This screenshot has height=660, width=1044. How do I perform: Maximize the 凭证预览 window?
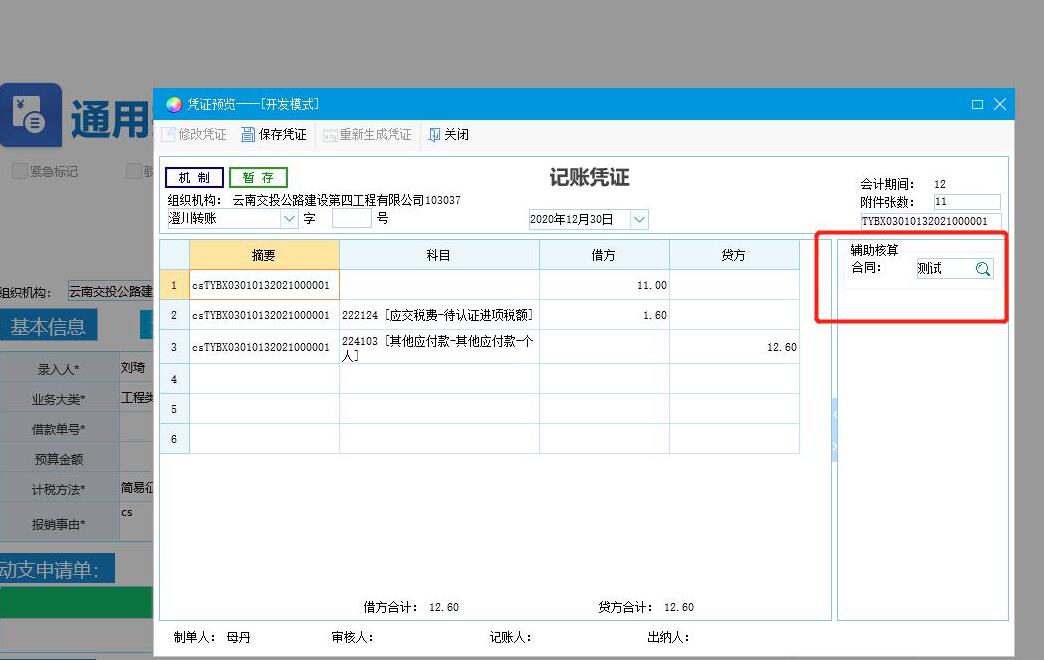coord(977,104)
